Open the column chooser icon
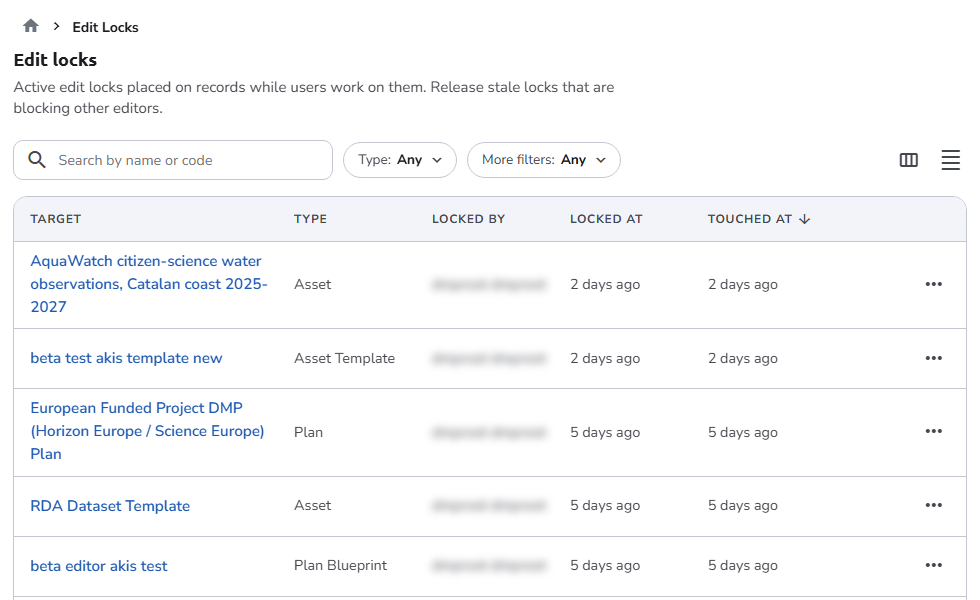Viewport: 980px width, 600px height. point(908,160)
